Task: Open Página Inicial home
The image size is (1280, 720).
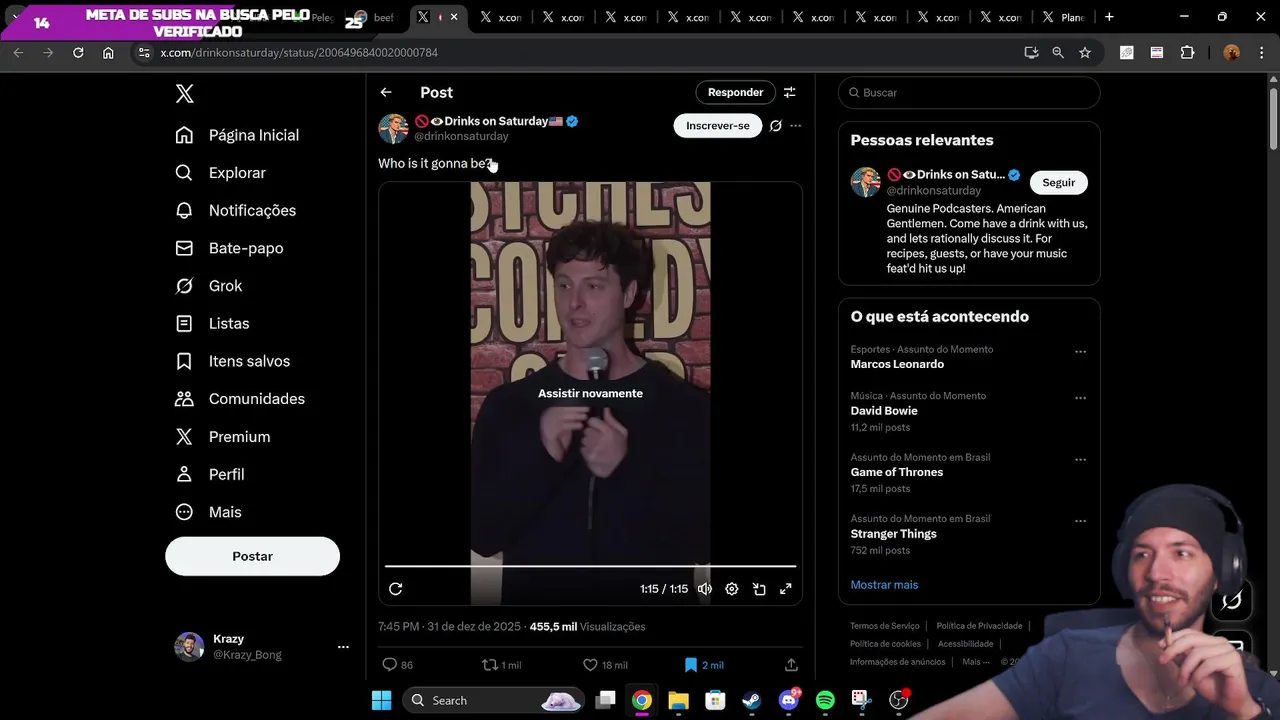Action: 238,135
